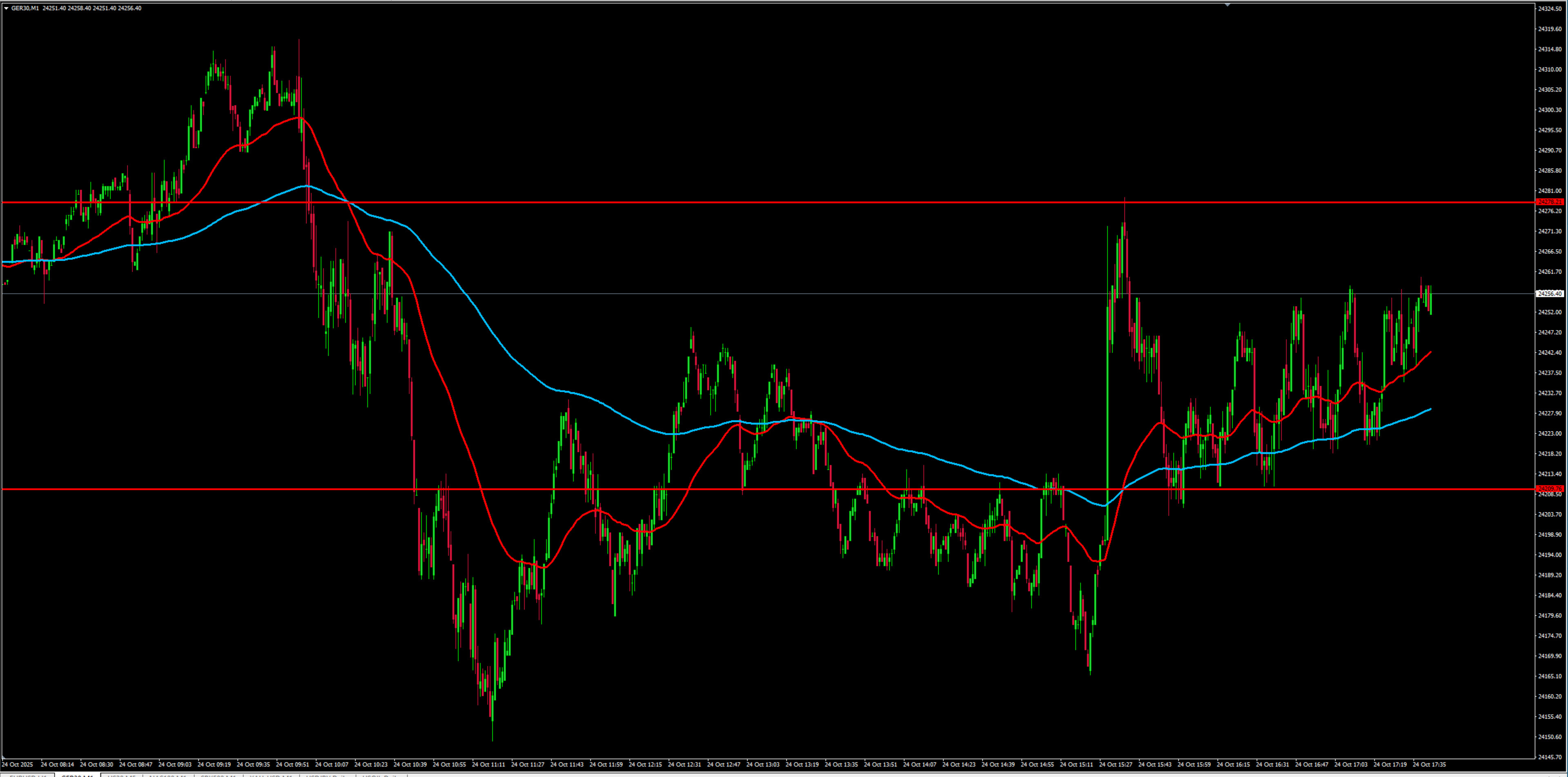Expand the one-click trading arrow beside GER30,M1

(6, 8)
